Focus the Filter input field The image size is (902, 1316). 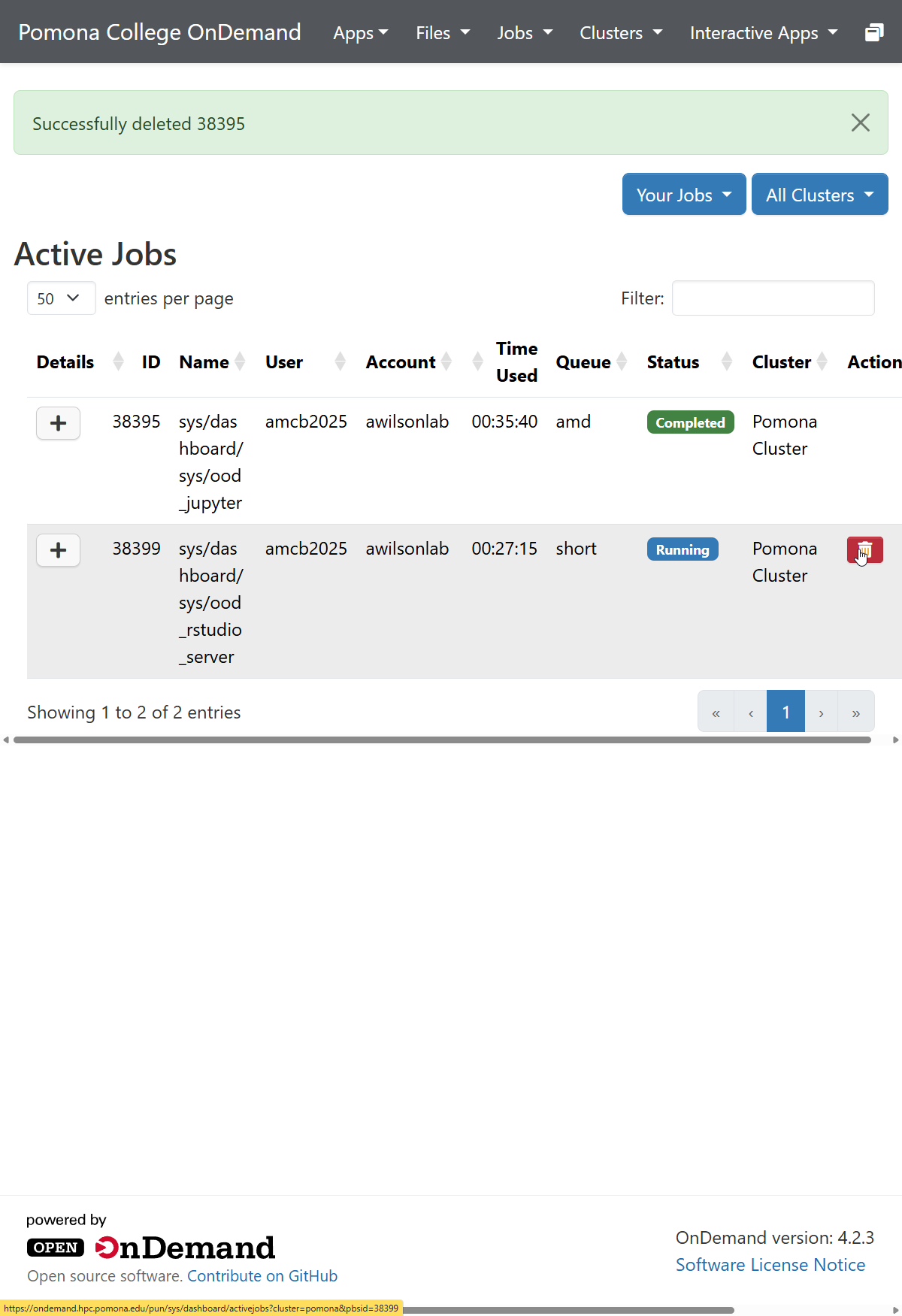coord(773,298)
